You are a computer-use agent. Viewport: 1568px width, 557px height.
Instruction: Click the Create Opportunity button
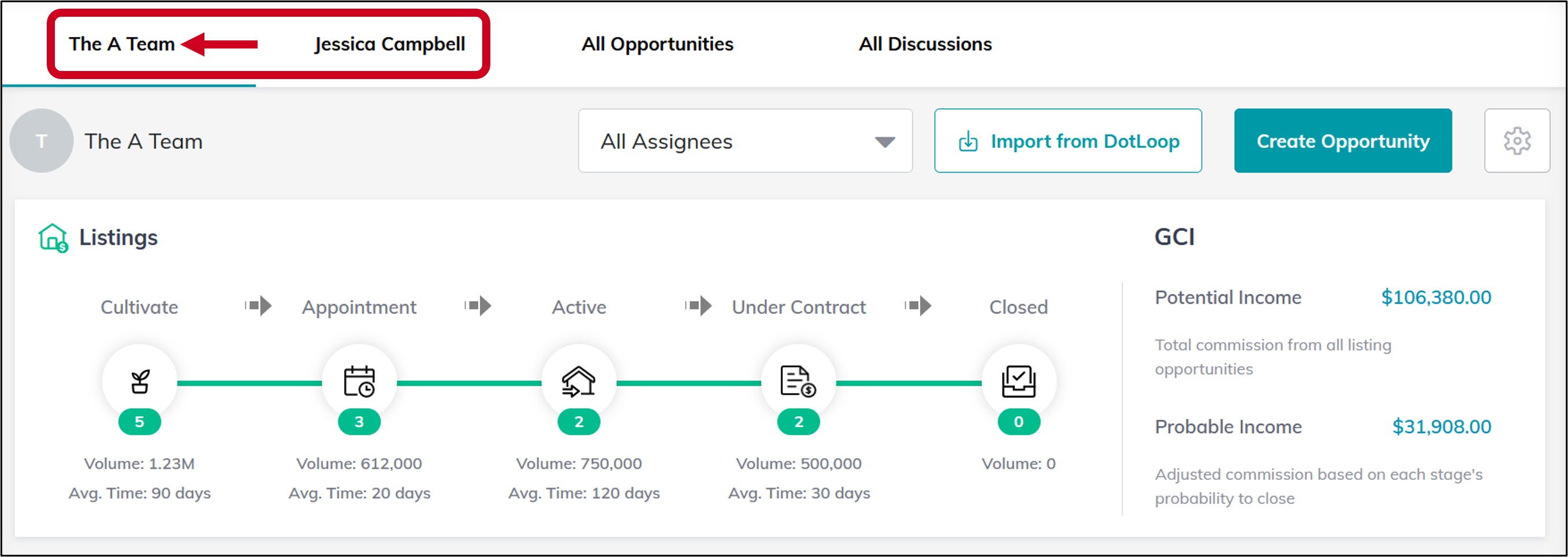pos(1342,140)
